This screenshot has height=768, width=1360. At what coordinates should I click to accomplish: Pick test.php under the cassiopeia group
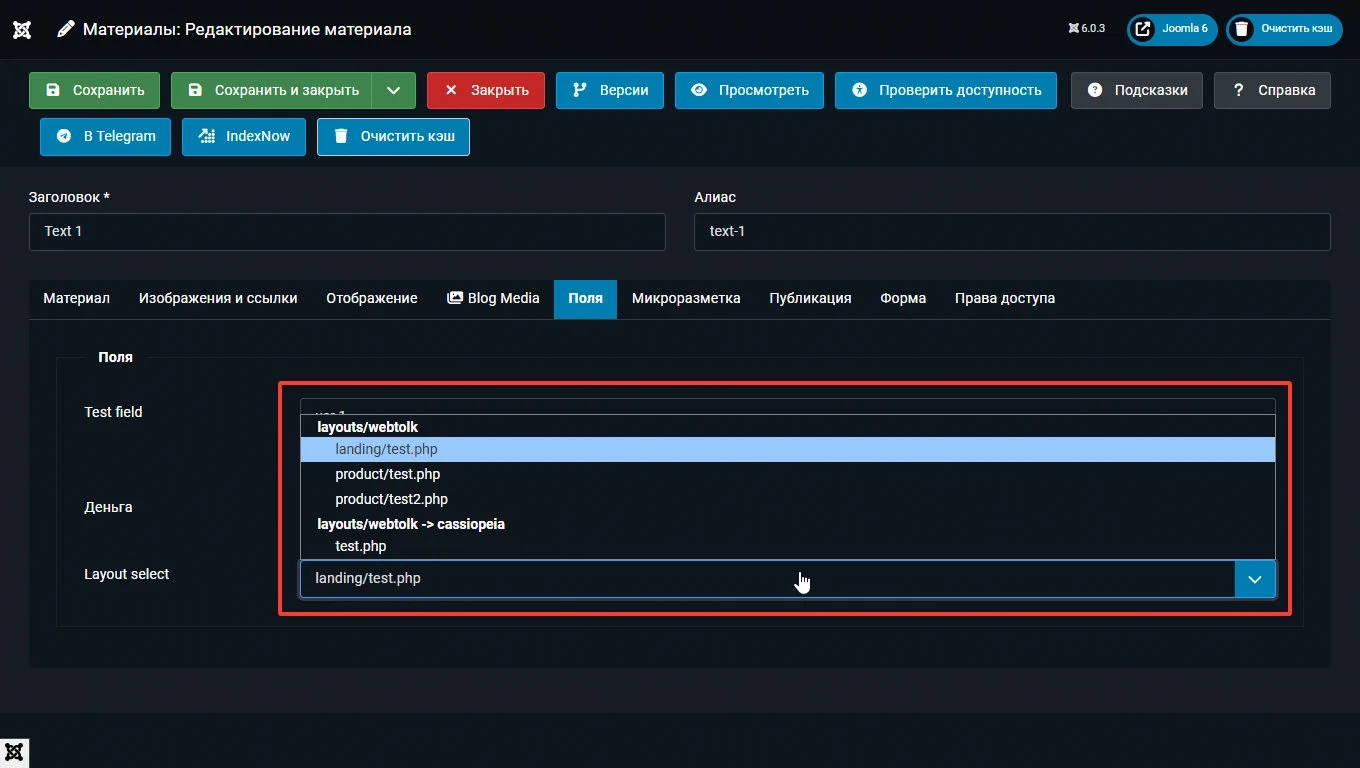pos(361,546)
